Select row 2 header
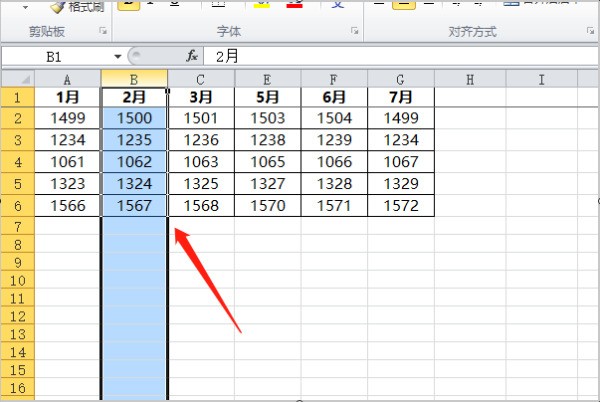Image resolution: width=600 pixels, height=402 pixels. [18, 118]
